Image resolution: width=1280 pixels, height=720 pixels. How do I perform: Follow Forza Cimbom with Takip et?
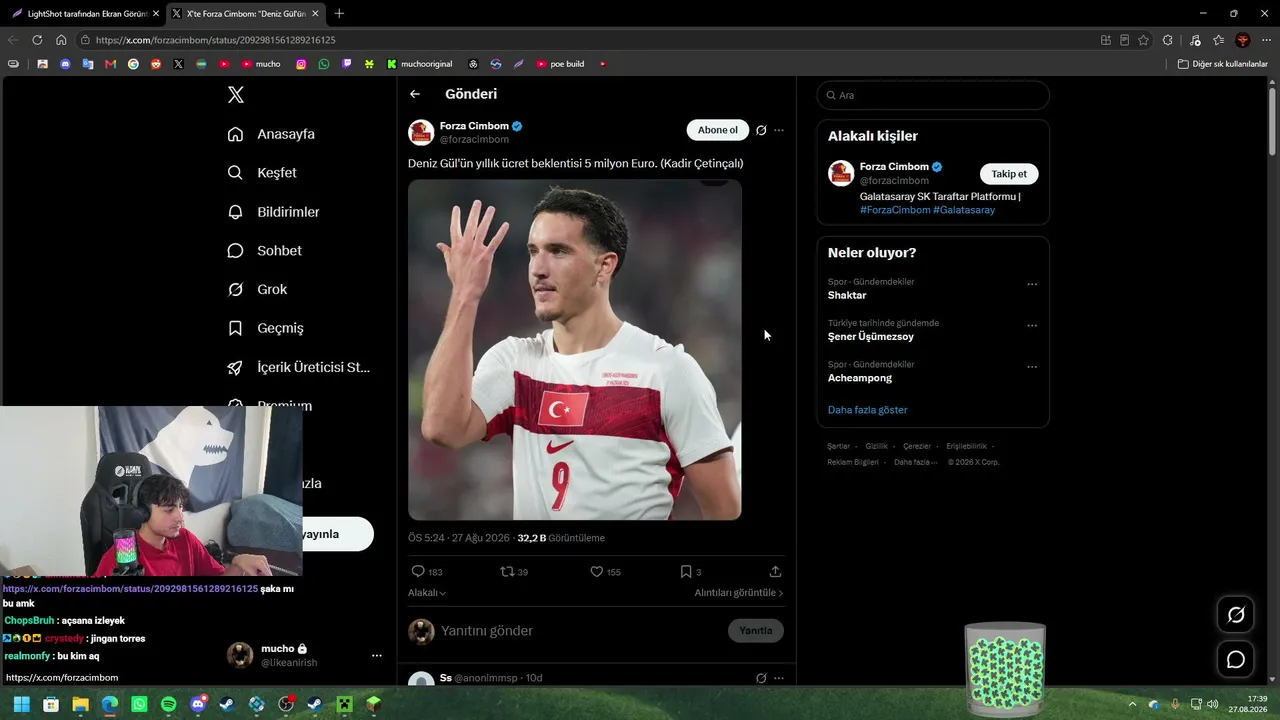[x=1009, y=174]
